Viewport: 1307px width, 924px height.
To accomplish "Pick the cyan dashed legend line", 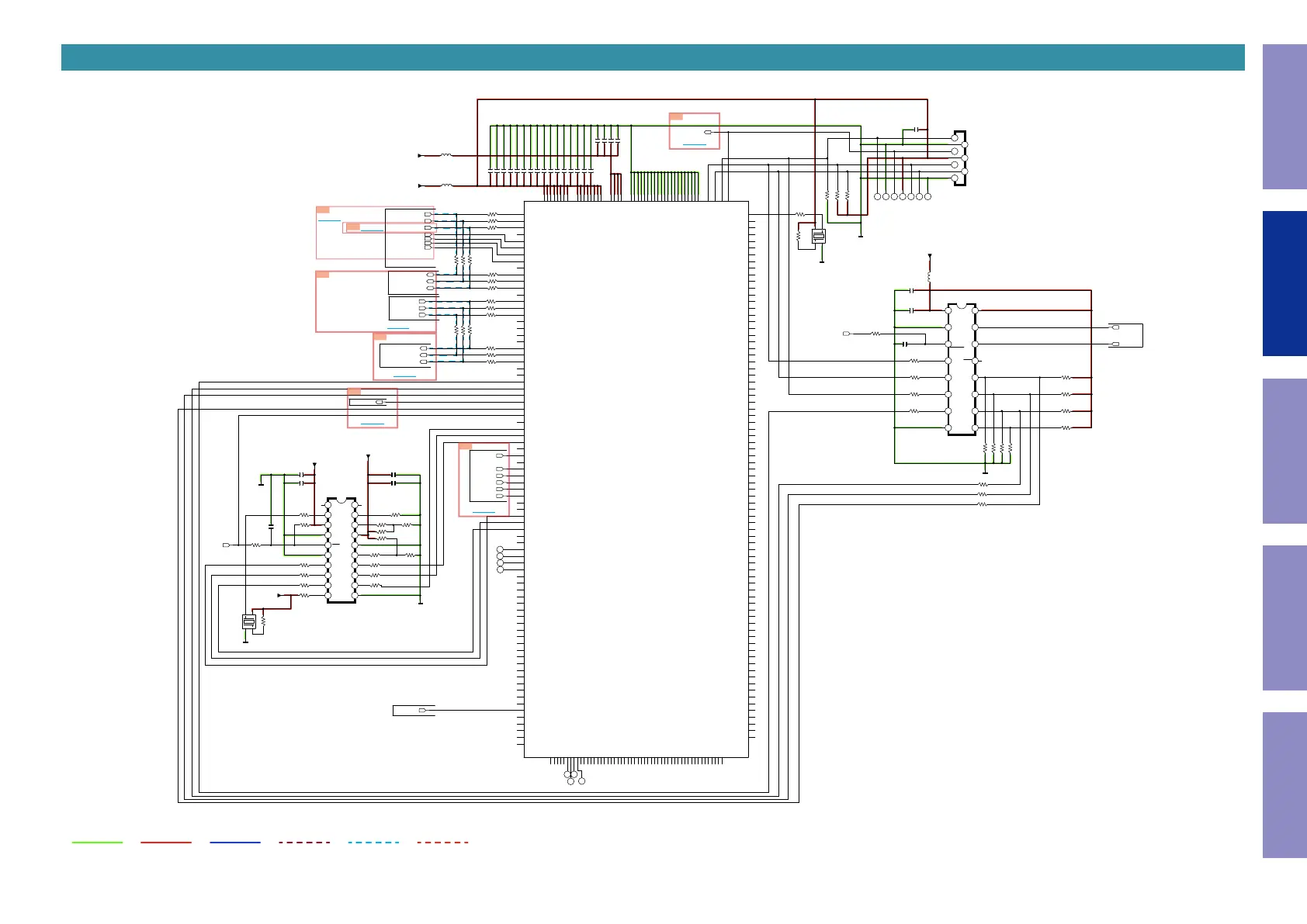I will (373, 842).
